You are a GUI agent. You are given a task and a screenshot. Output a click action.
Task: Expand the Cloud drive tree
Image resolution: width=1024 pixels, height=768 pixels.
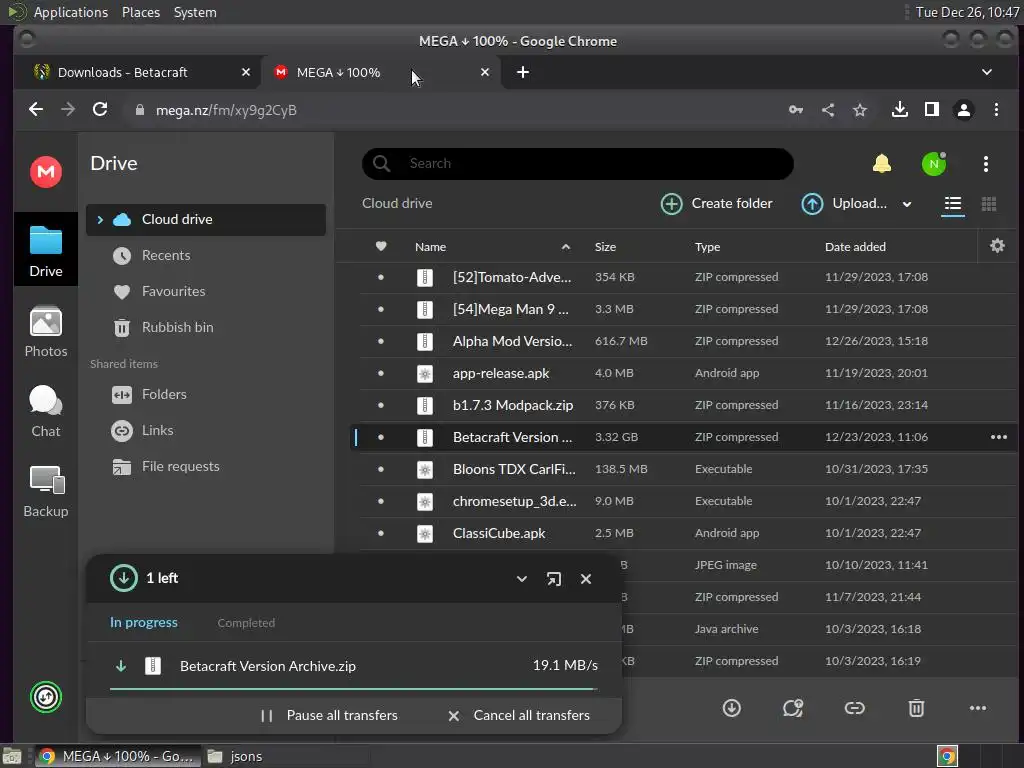click(x=100, y=219)
